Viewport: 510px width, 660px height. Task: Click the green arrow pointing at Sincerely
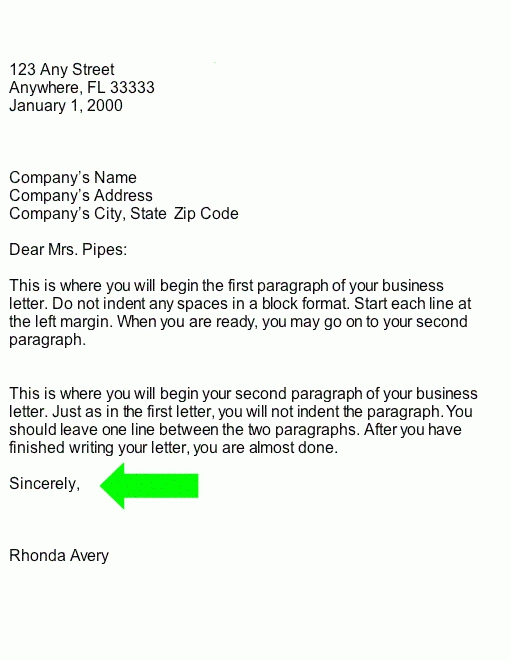pos(149,486)
